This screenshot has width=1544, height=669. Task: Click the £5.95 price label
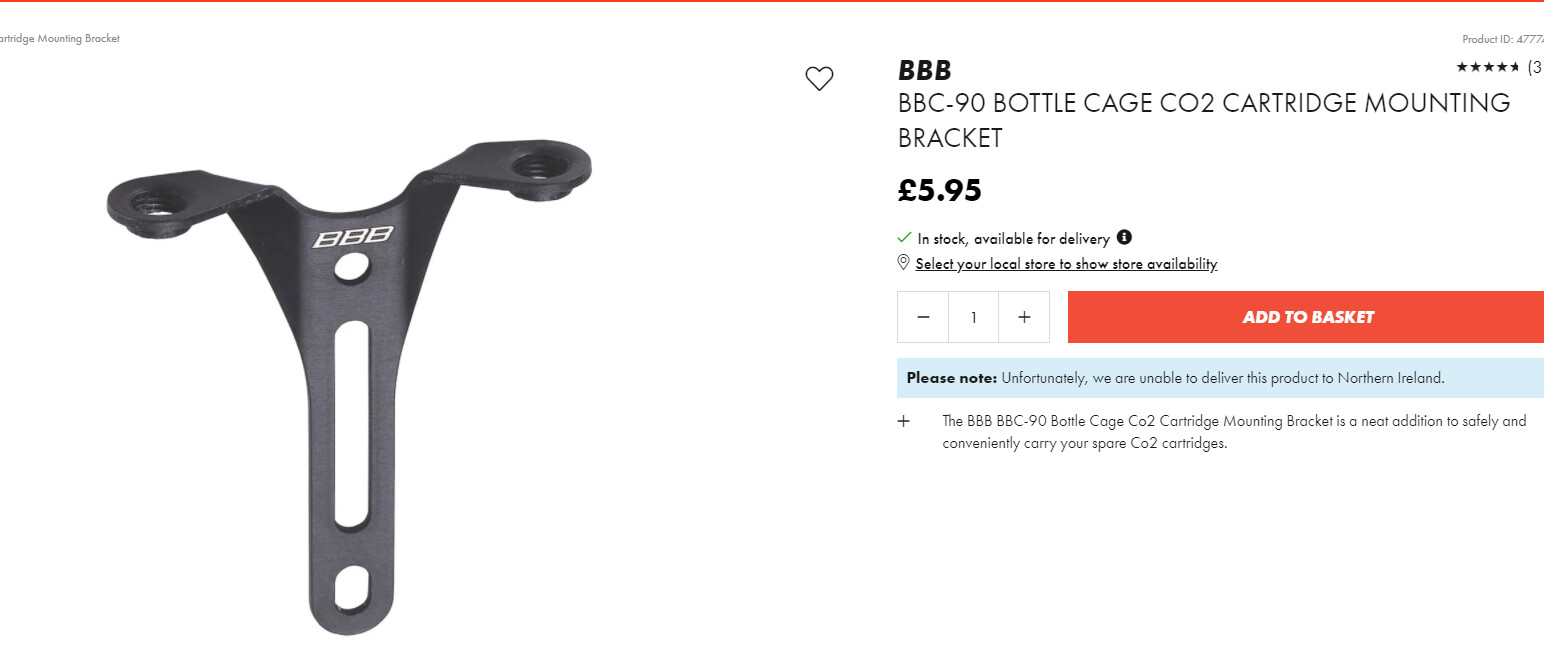940,190
